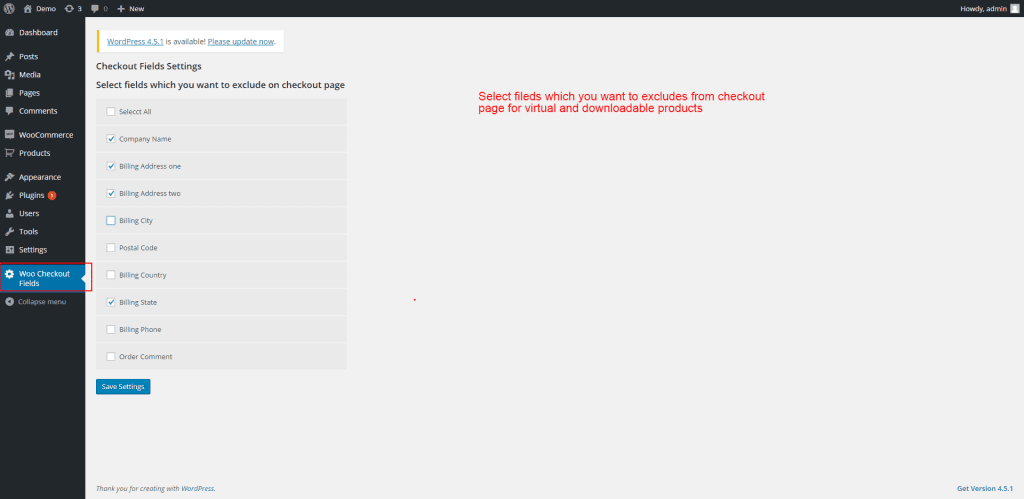Click the Collapse menu arrow icon
Screen dimensions: 1024x499
(9, 302)
